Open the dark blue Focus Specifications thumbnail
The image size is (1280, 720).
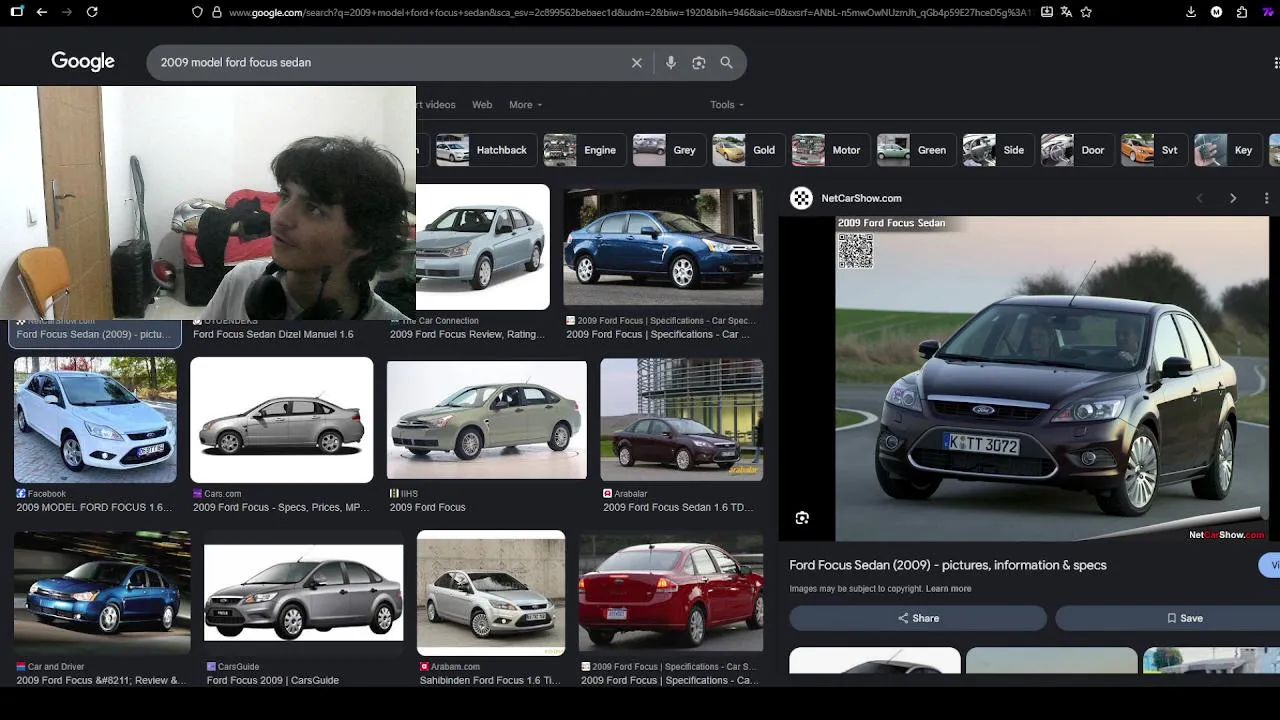pos(663,247)
